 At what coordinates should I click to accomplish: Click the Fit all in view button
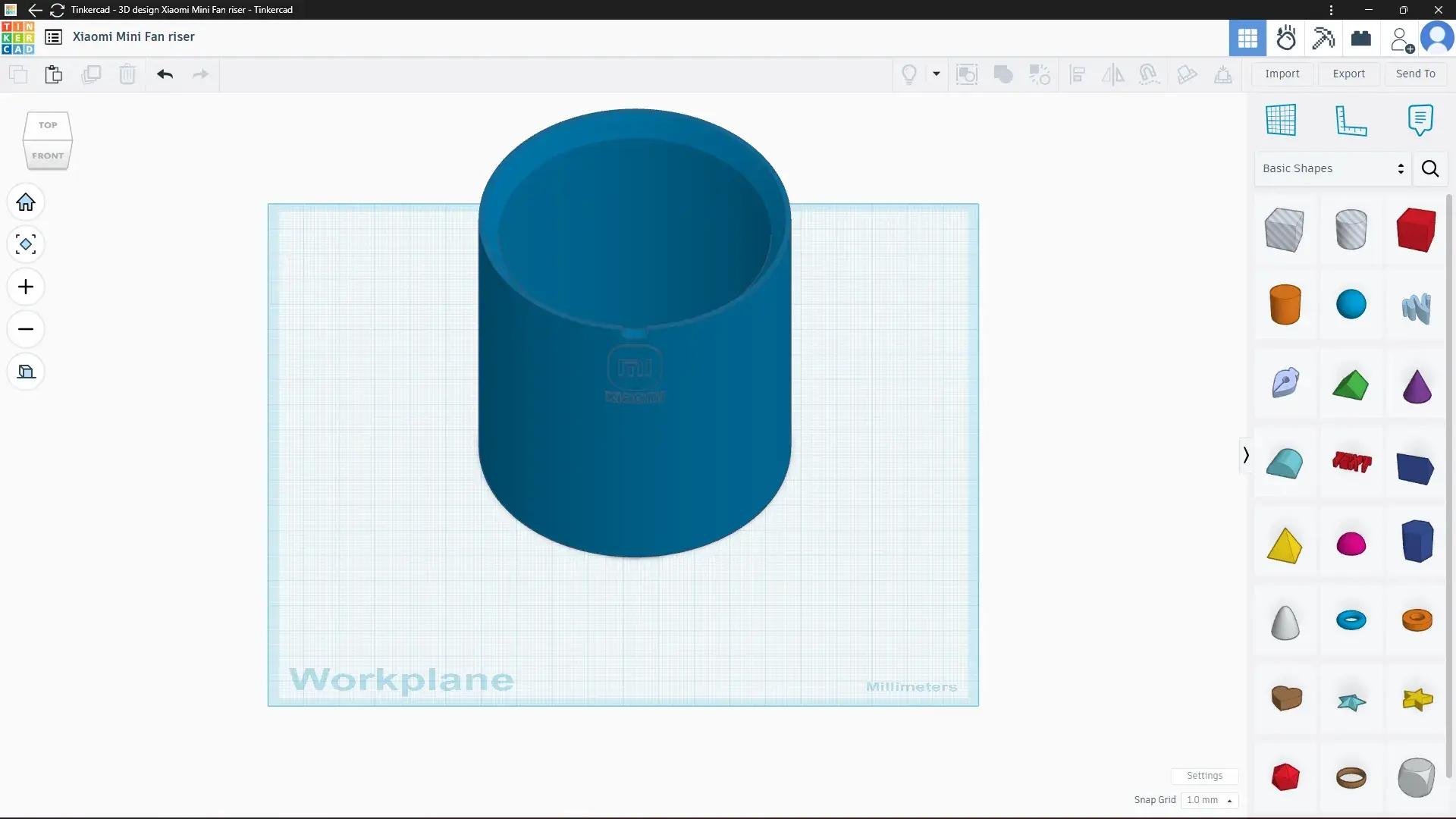pyautogui.click(x=26, y=244)
